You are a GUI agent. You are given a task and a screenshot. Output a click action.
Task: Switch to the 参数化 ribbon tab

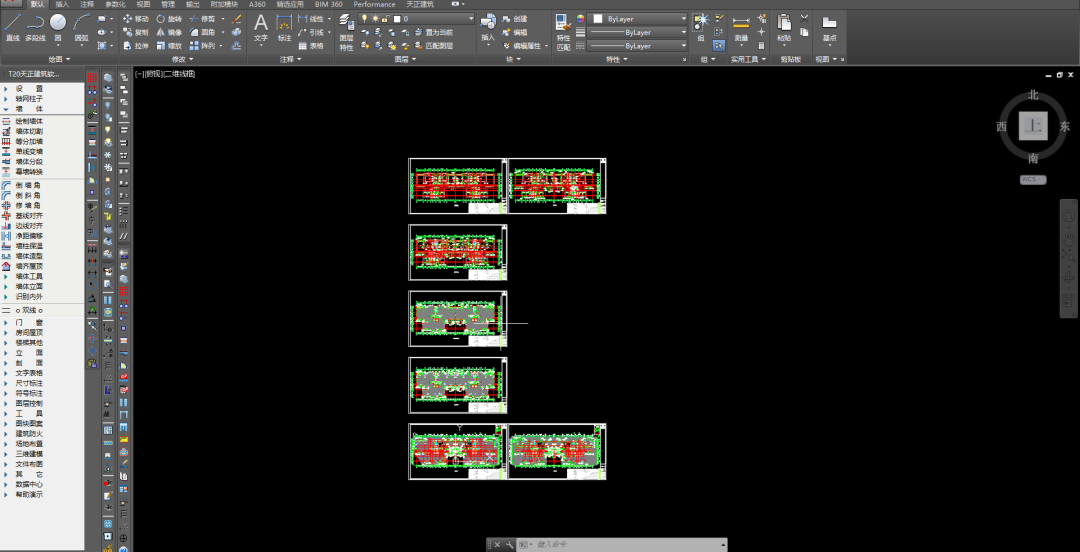[x=114, y=4]
